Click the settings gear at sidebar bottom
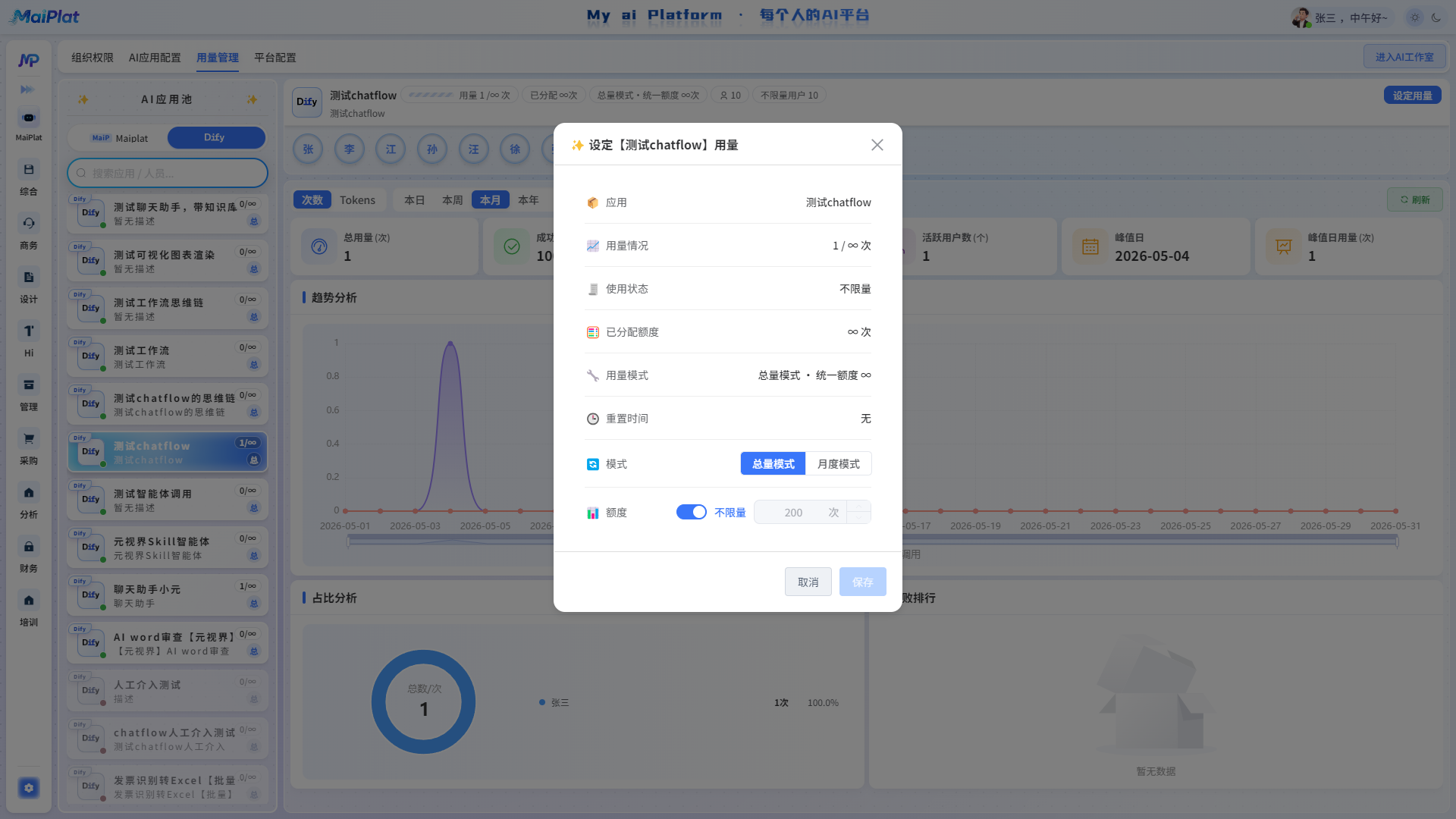Image resolution: width=1456 pixels, height=819 pixels. [x=29, y=788]
